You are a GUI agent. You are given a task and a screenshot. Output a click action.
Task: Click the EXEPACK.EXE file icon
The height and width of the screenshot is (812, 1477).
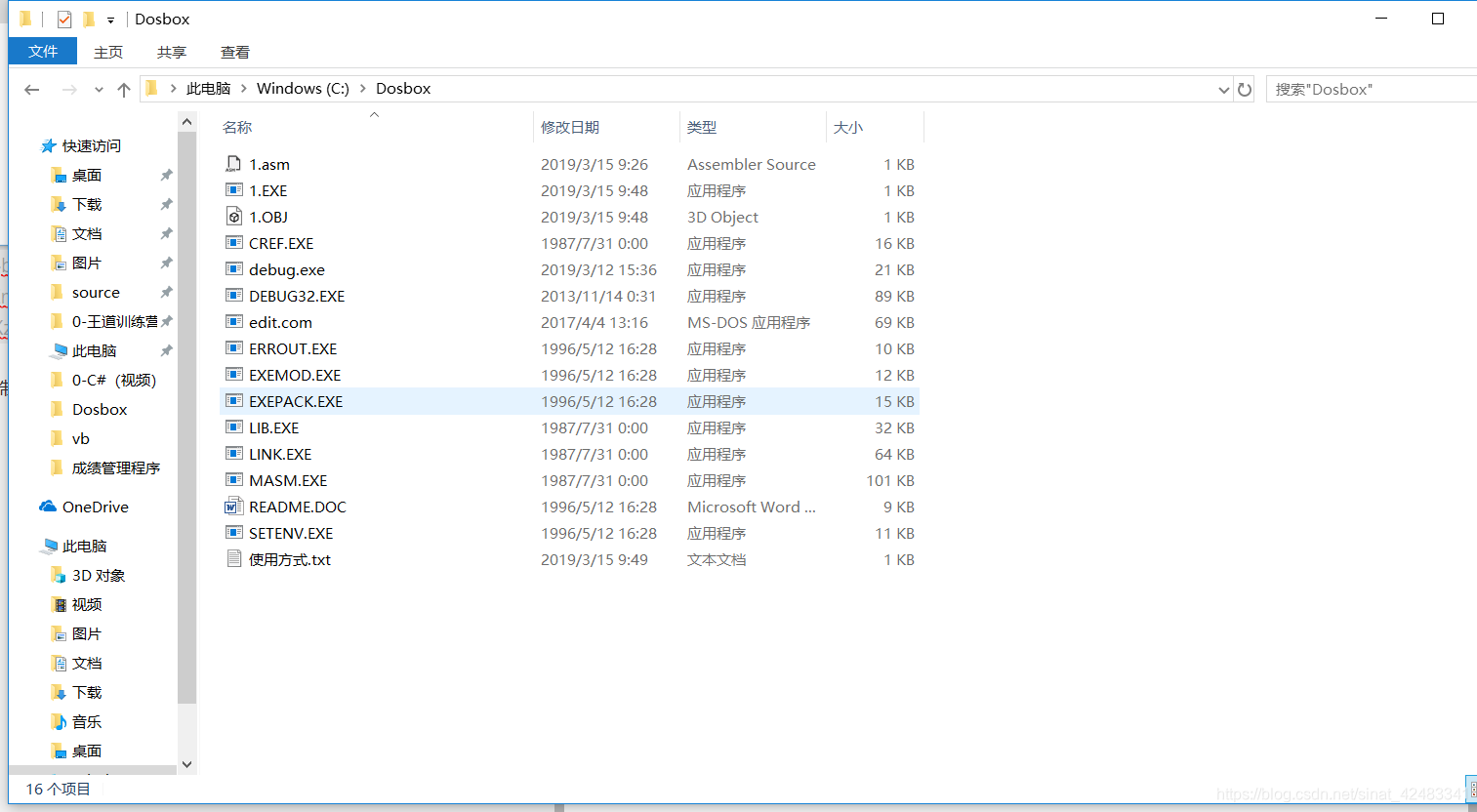233,401
